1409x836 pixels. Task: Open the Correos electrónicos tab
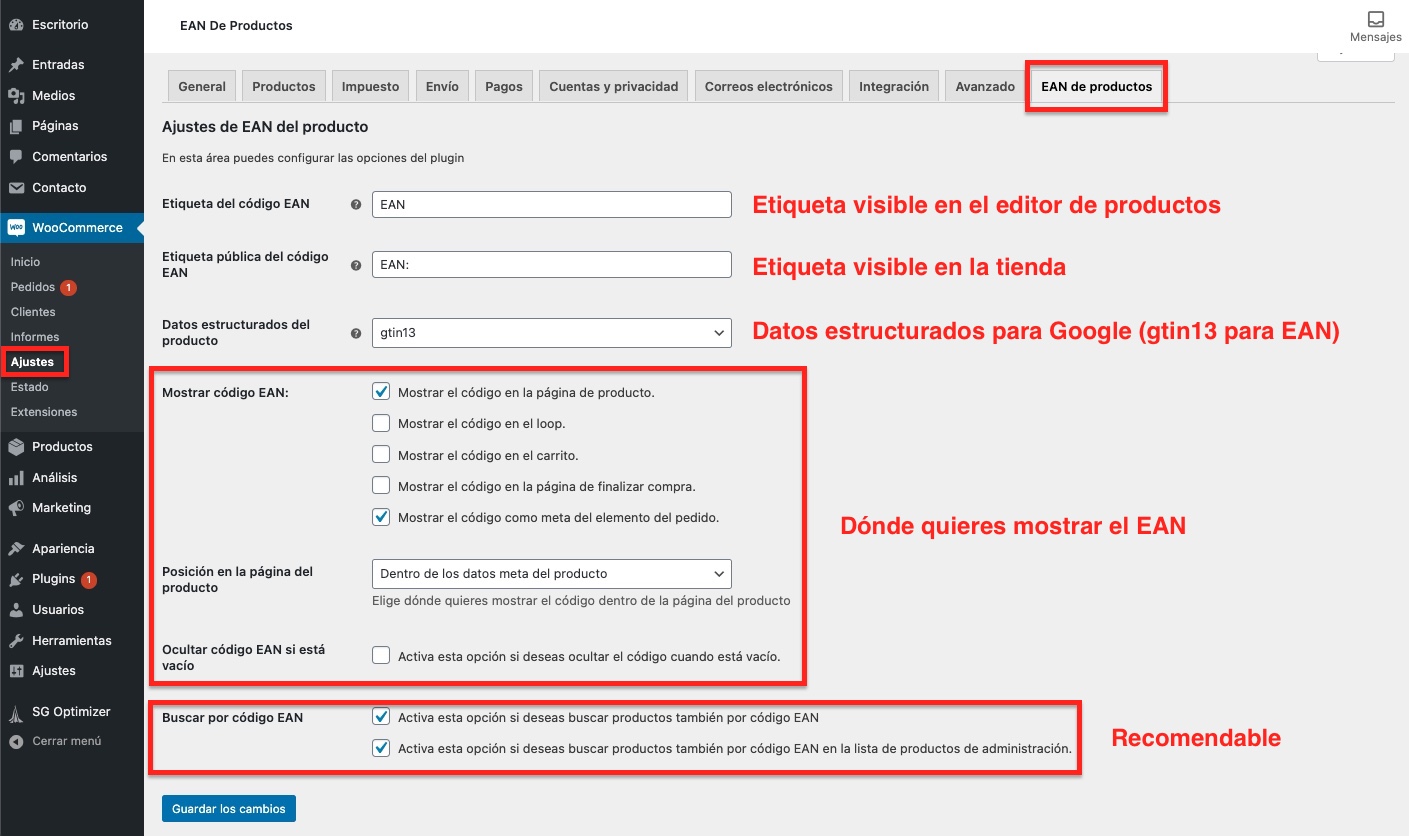pyautogui.click(x=768, y=87)
